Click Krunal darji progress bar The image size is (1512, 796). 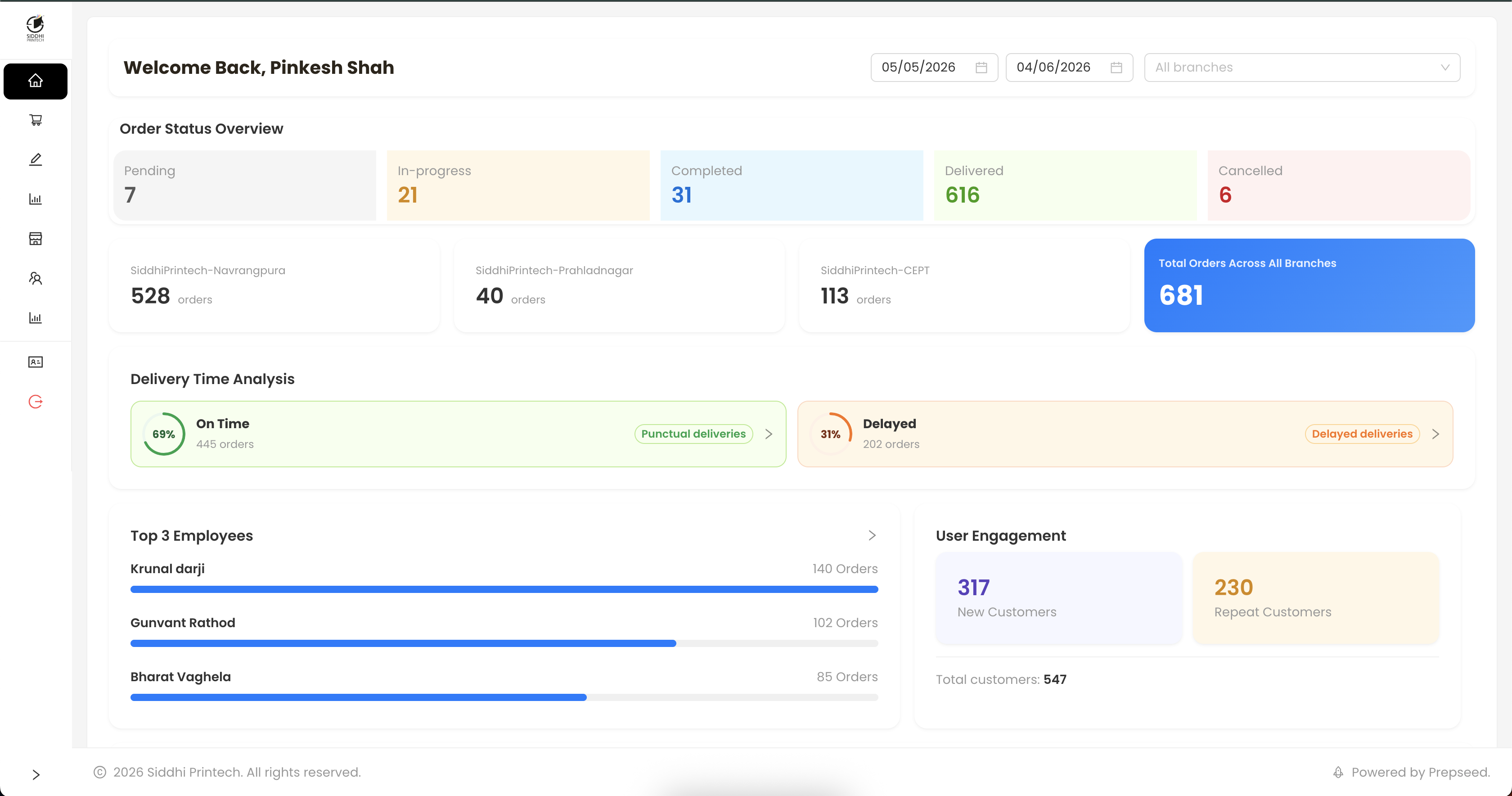pos(504,589)
